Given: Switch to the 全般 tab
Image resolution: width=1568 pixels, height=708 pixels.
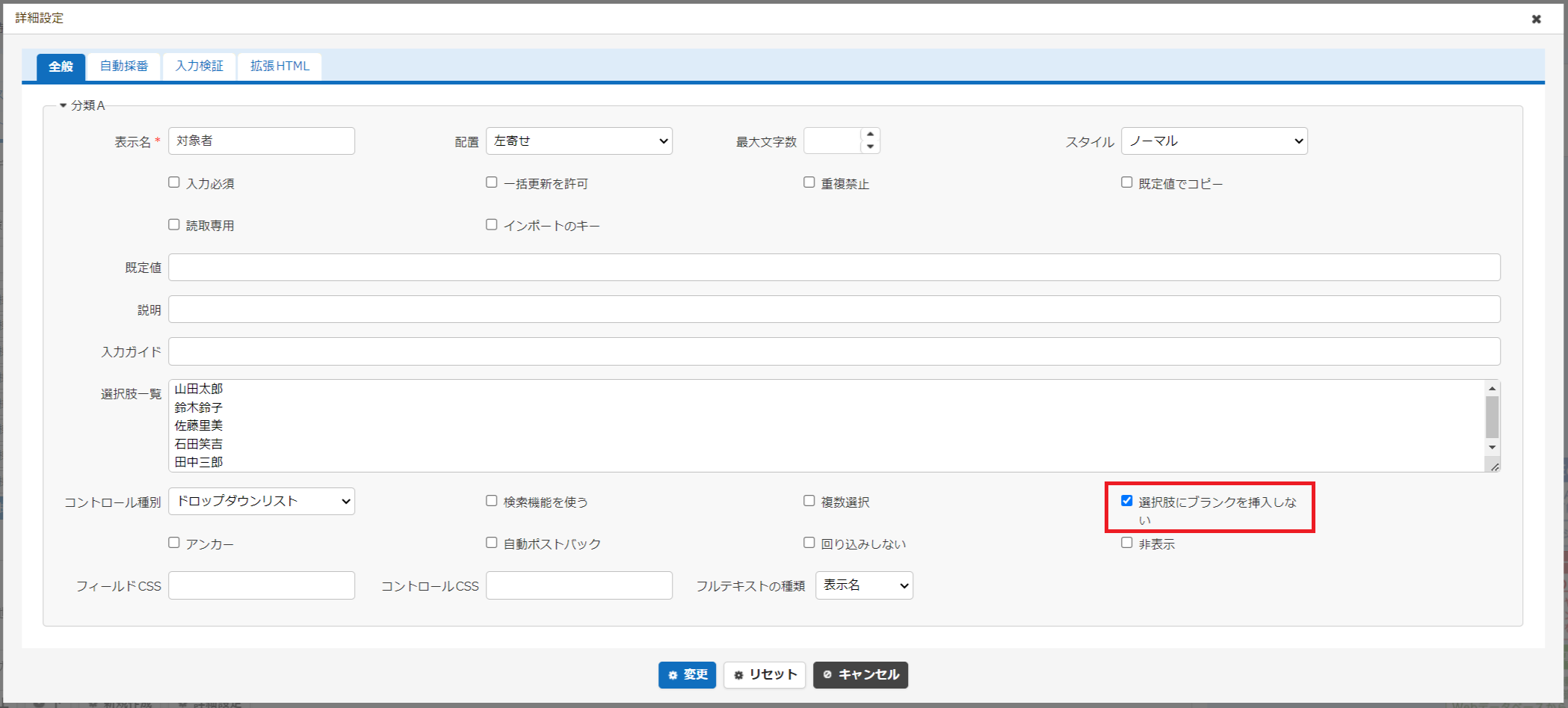Looking at the screenshot, I should coord(61,67).
